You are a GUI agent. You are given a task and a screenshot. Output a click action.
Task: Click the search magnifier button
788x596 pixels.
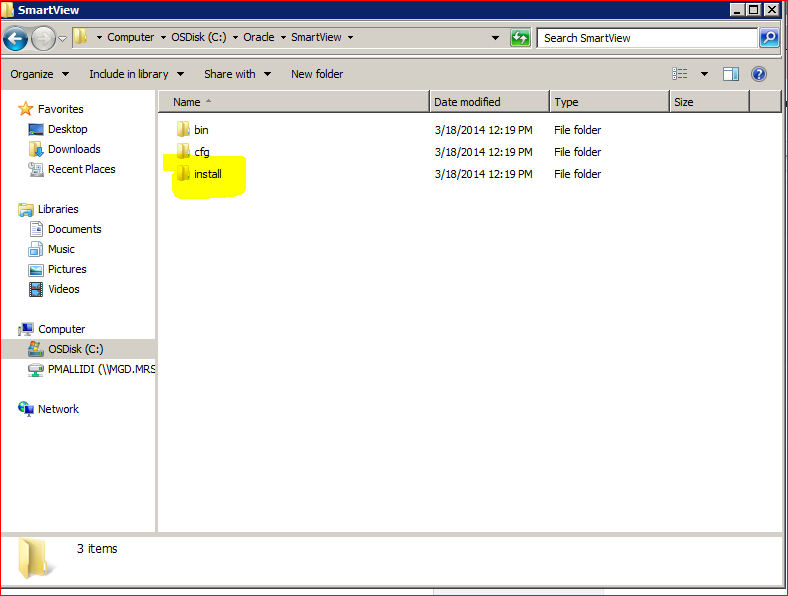(x=769, y=38)
